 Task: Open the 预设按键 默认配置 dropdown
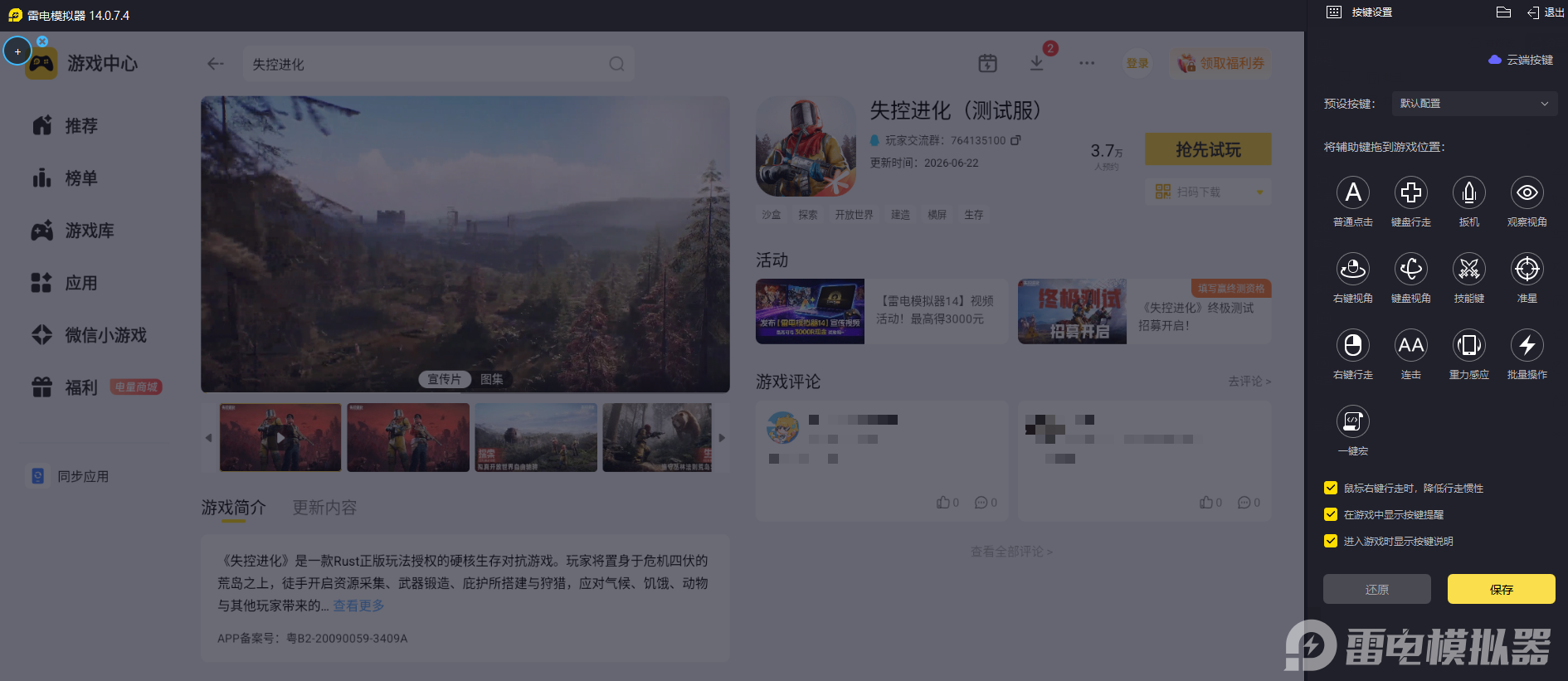(1473, 104)
